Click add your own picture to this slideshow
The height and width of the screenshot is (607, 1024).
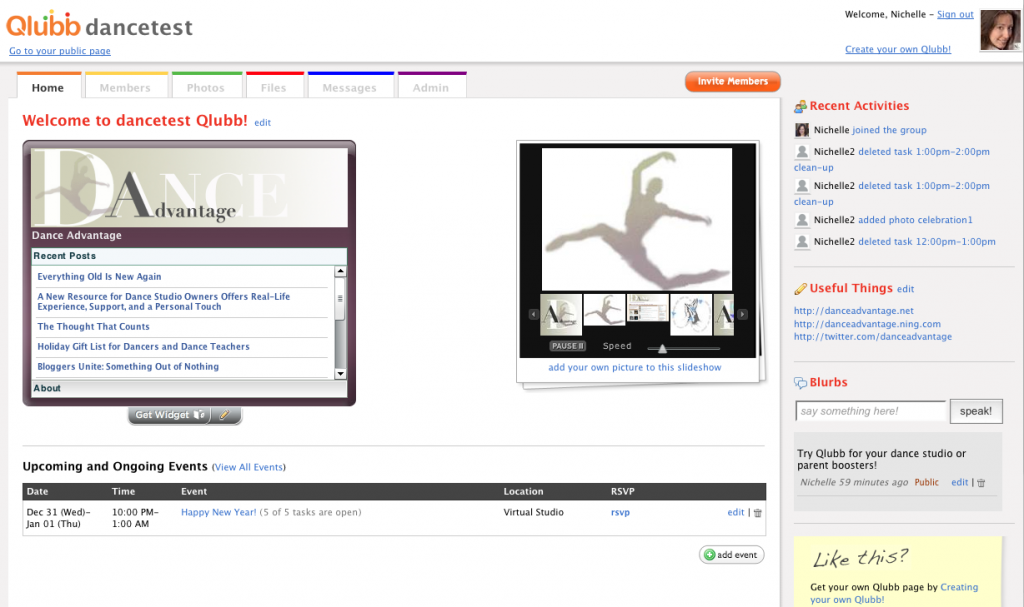coord(635,367)
